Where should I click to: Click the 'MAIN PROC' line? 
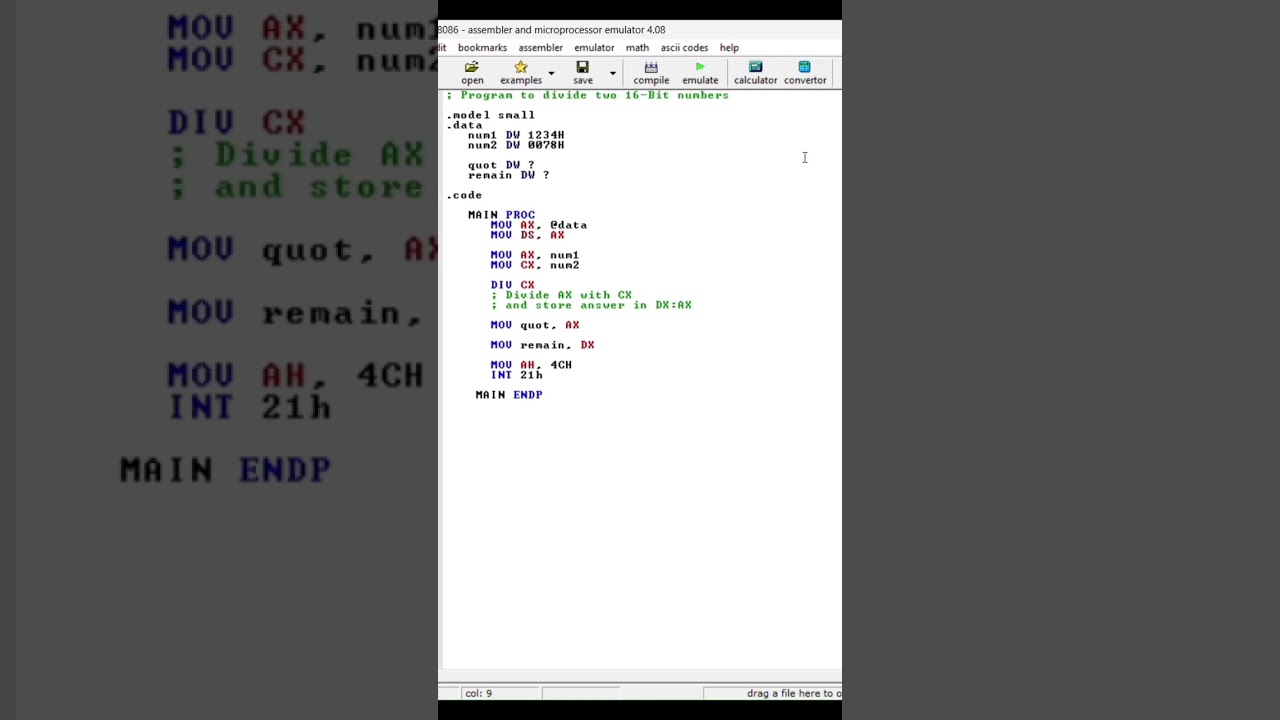click(x=501, y=215)
